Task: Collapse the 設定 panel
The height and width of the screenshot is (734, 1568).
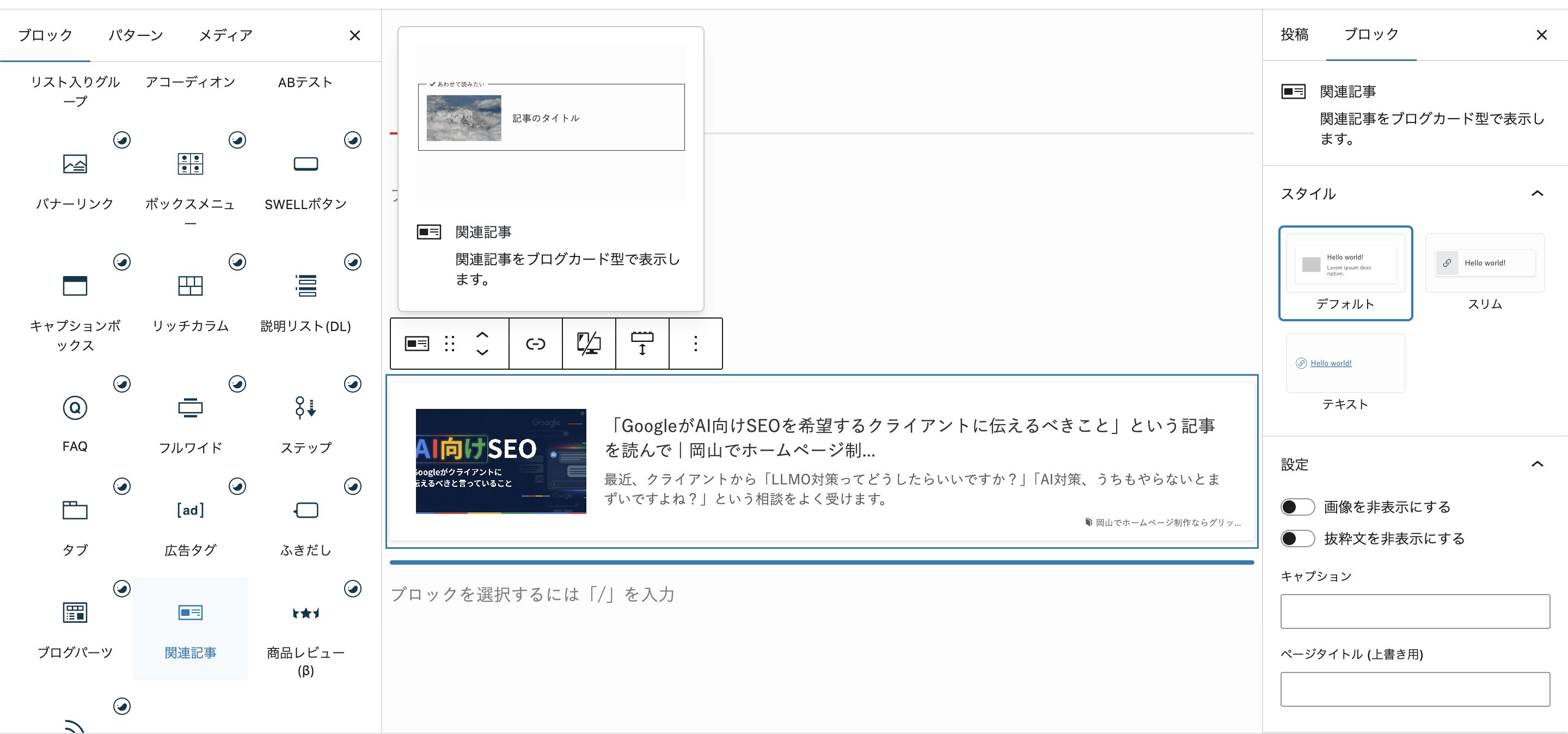Action: 1537,464
